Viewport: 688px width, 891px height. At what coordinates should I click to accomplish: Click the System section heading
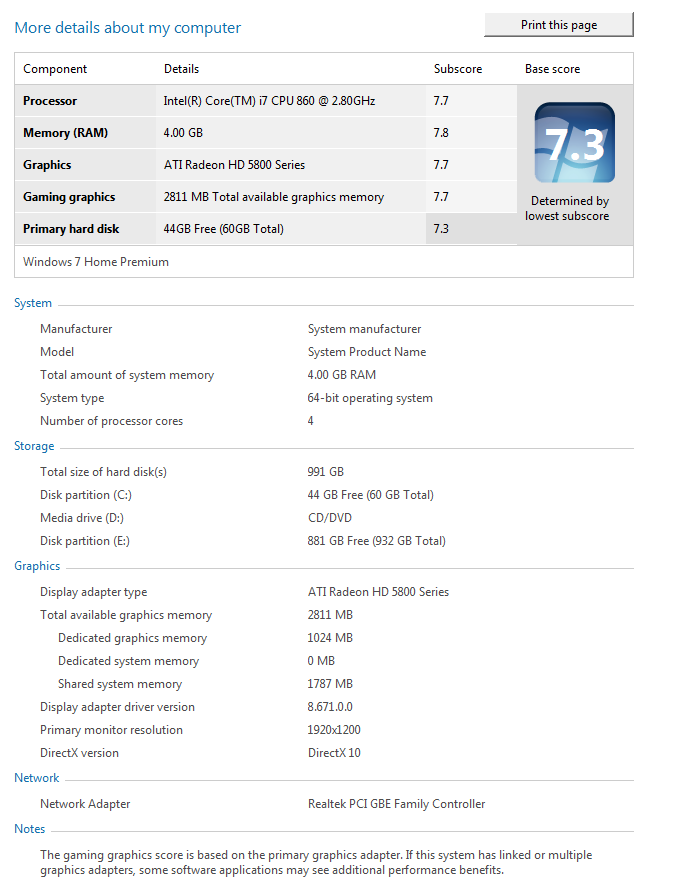click(x=33, y=303)
